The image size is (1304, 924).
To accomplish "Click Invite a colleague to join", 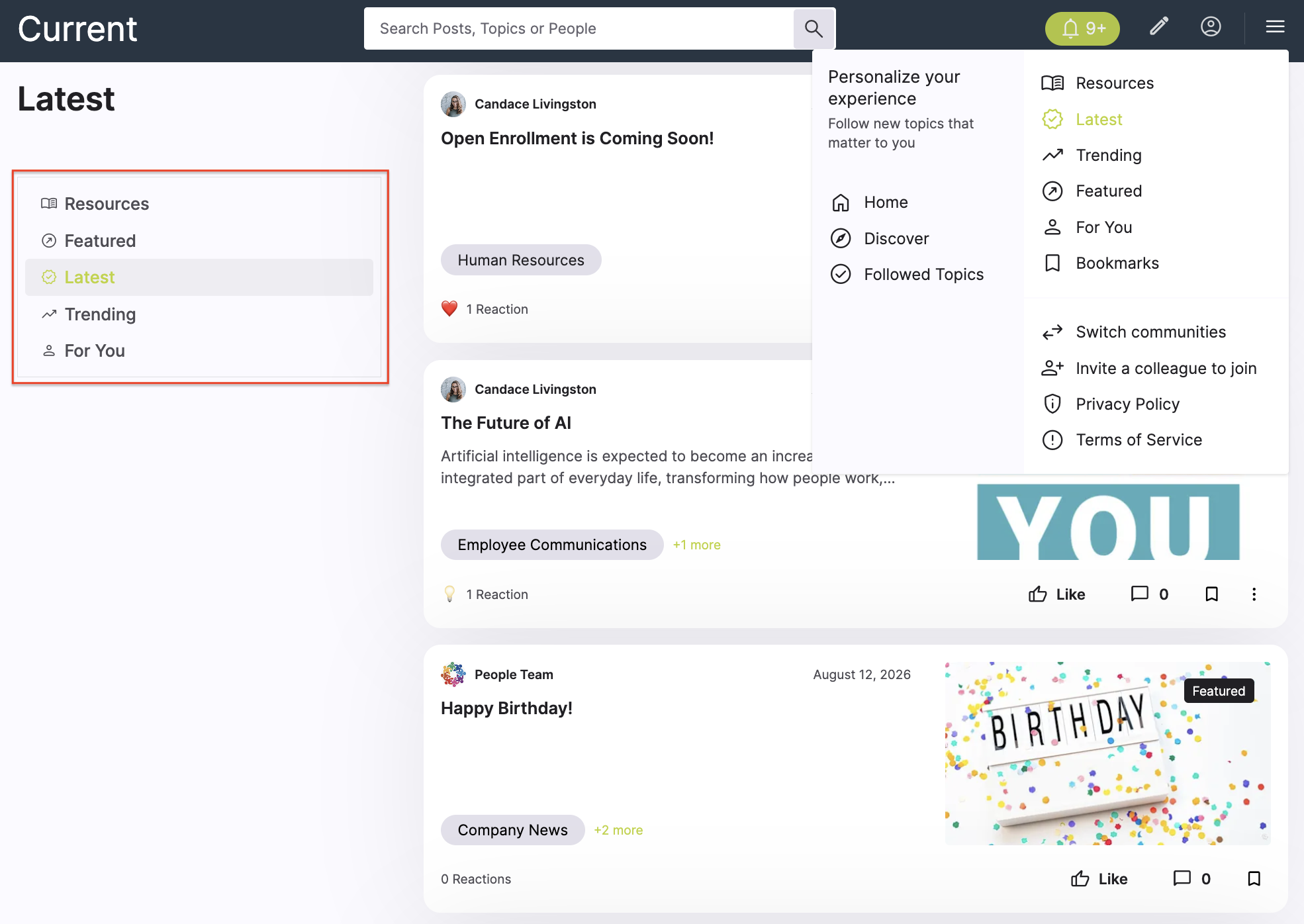I will pos(1166,368).
